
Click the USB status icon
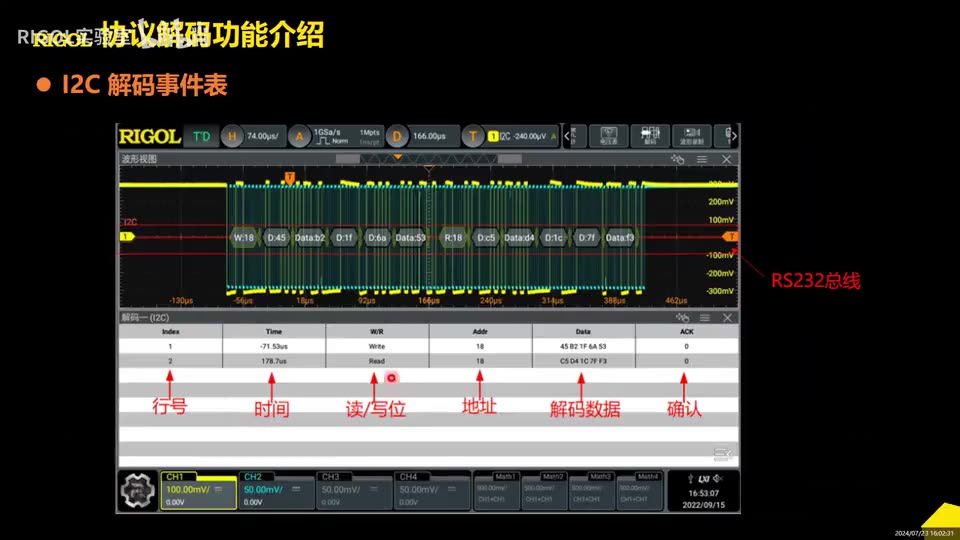[691, 479]
